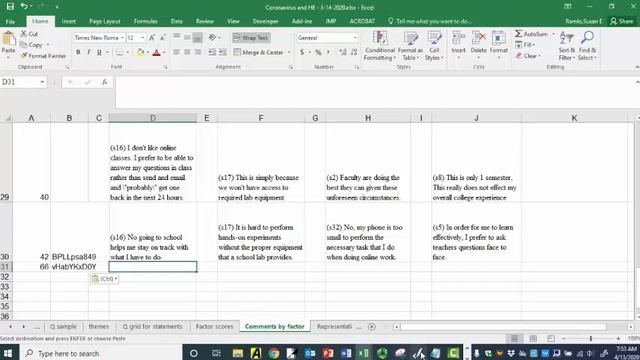Click the Undo arrow icon
Screen dimensions: 640x360
pos(24,6)
